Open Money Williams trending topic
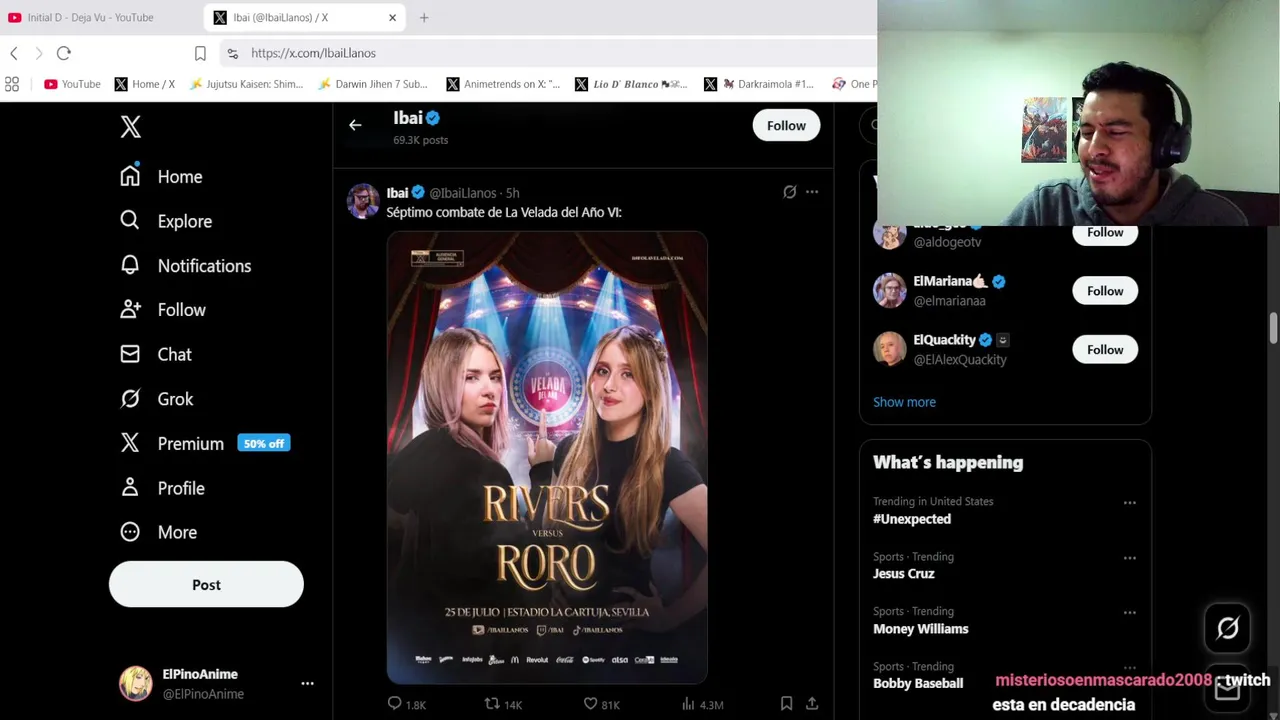Viewport: 1280px width, 720px height. (921, 629)
